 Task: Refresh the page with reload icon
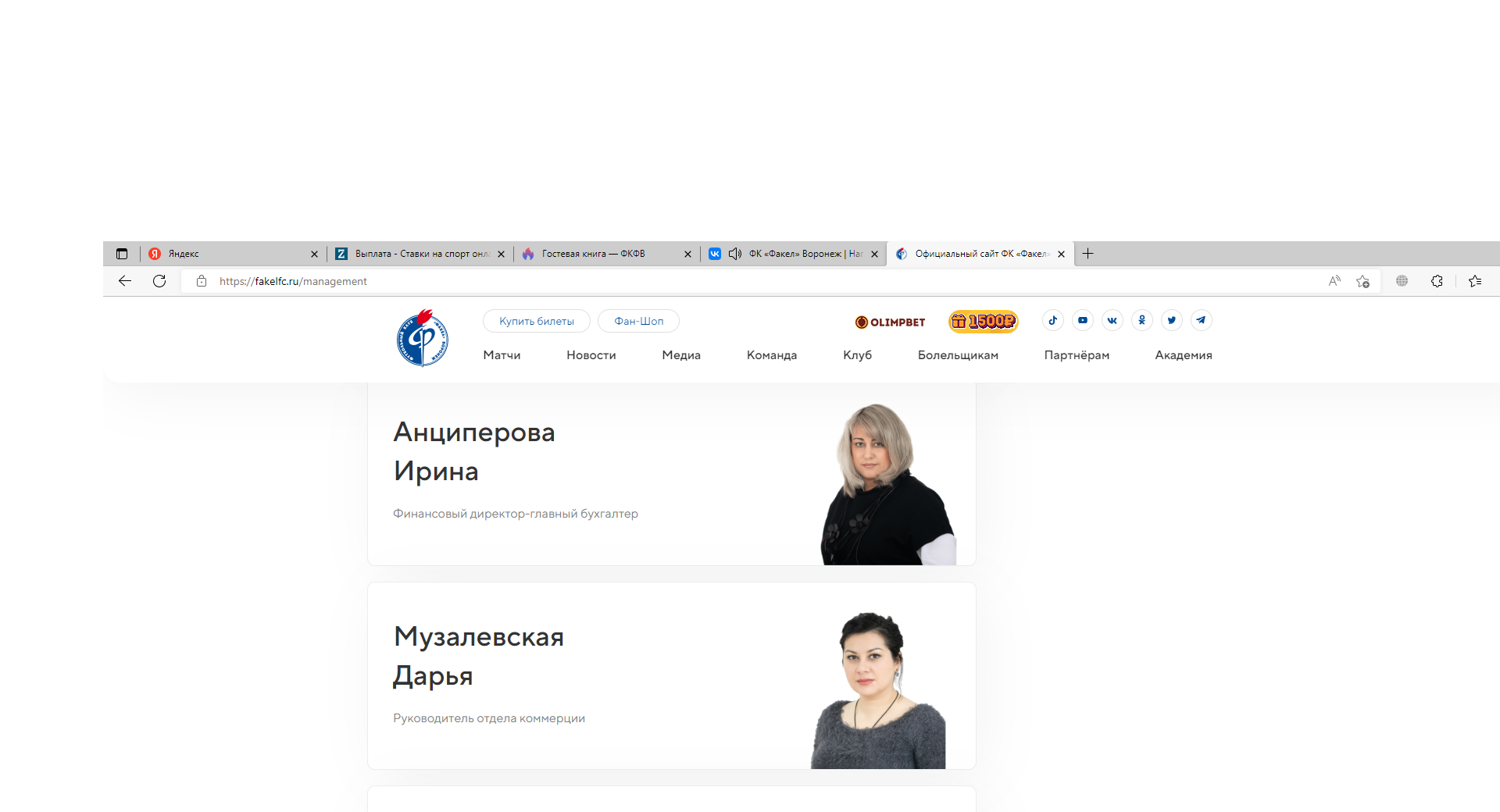coord(159,281)
